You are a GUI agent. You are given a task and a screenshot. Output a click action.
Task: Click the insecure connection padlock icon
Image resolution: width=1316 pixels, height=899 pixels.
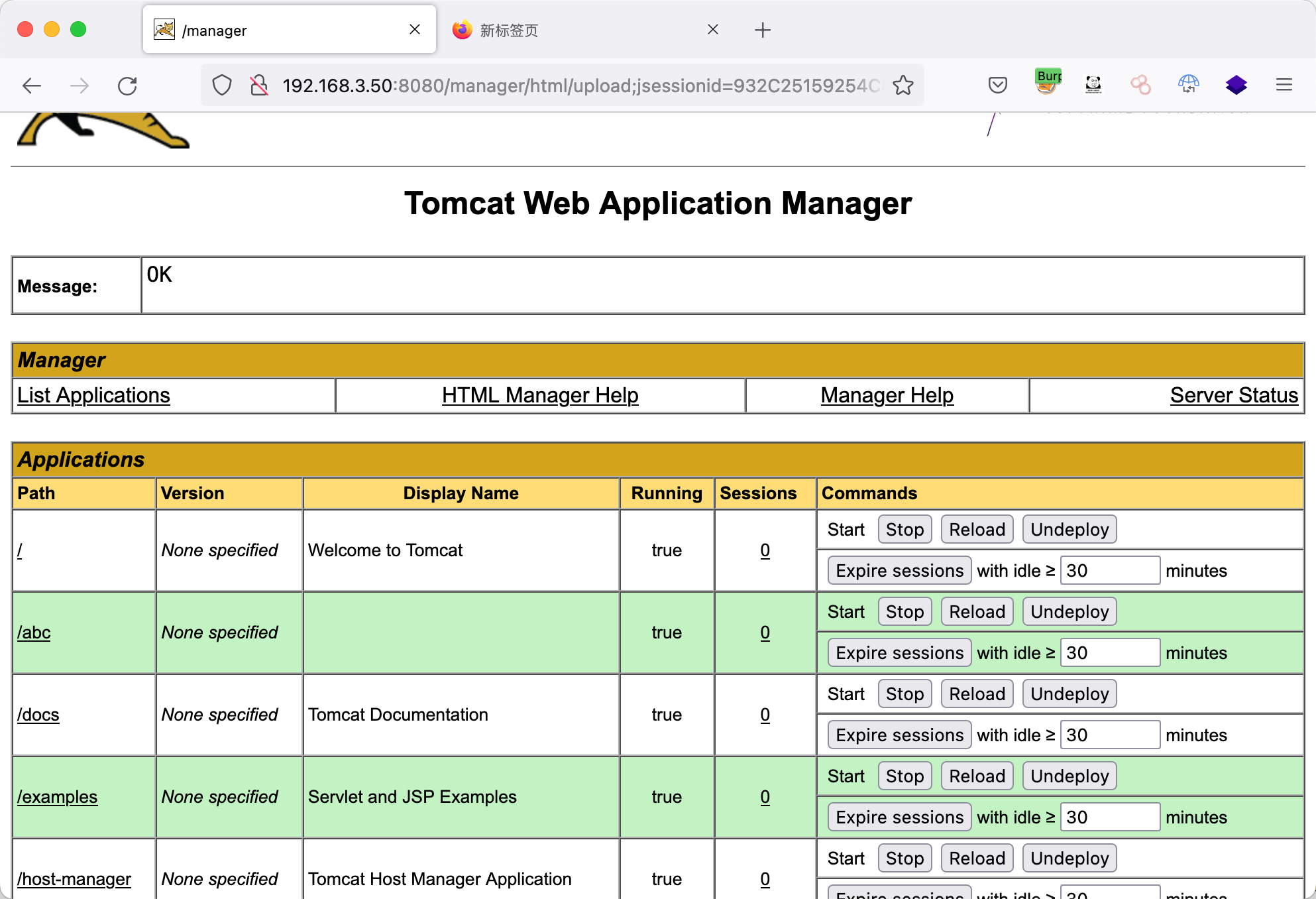click(258, 86)
